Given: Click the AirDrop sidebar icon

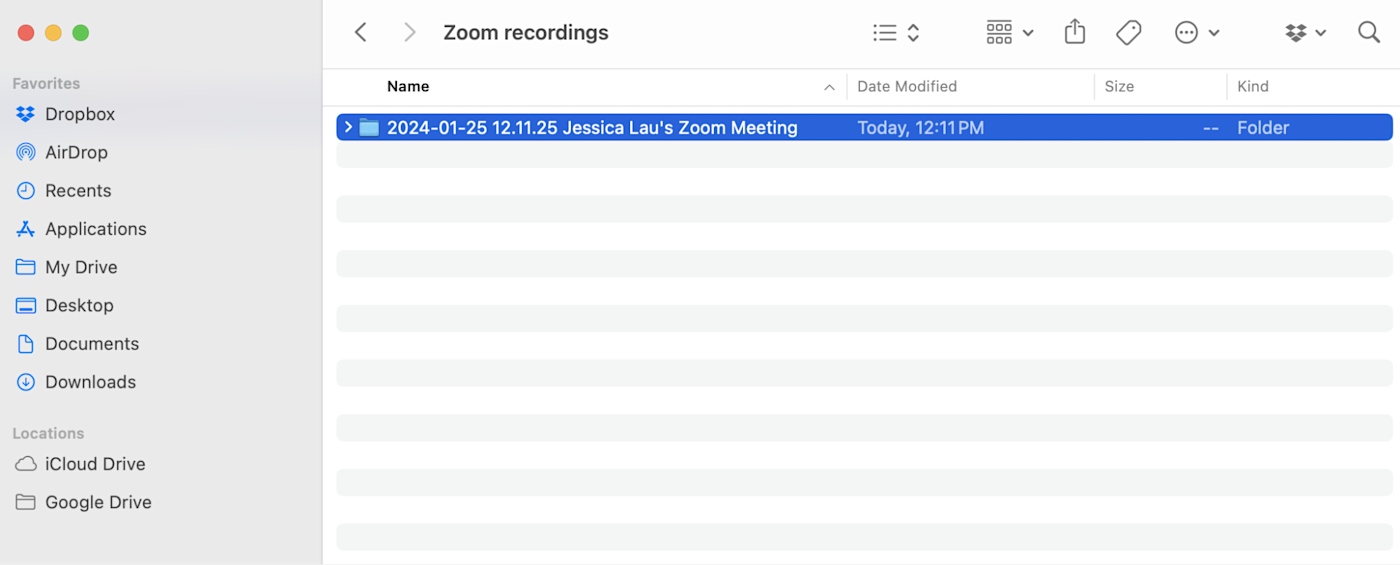Looking at the screenshot, I should pyautogui.click(x=25, y=152).
